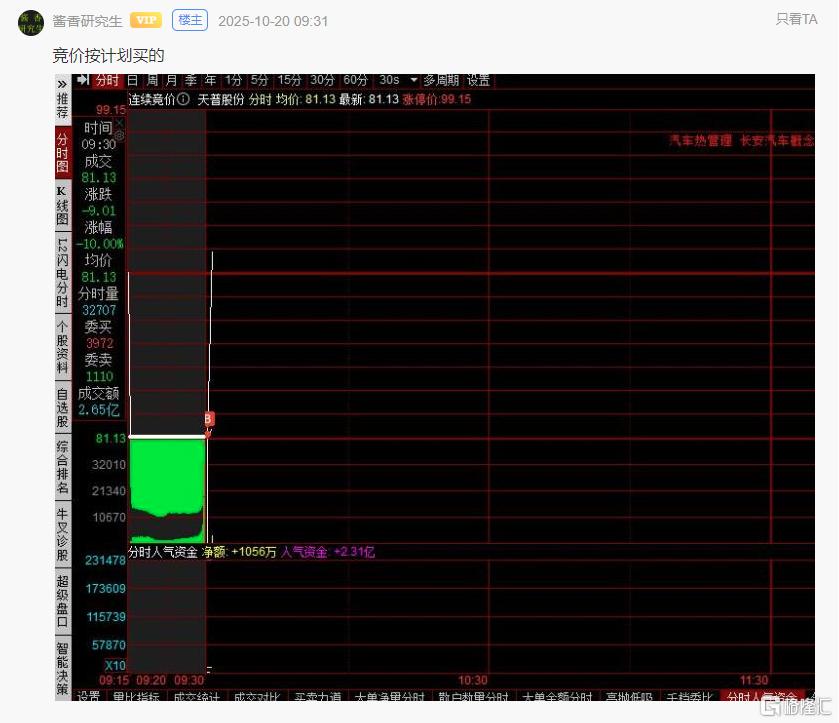Viewport: 839px width, 723px height.
Task: Click the info icon beside 连续竞价
Action: [x=184, y=99]
